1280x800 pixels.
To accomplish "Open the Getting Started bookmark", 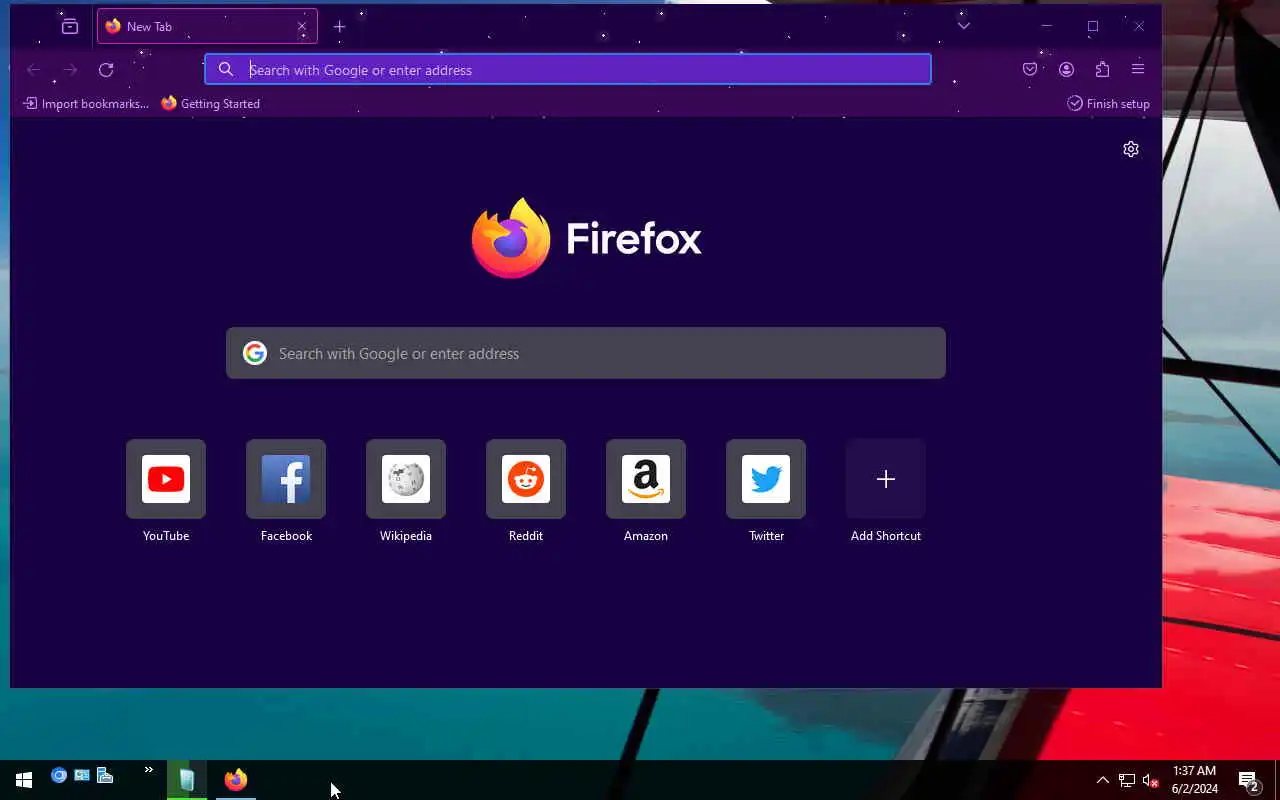I will pyautogui.click(x=211, y=104).
